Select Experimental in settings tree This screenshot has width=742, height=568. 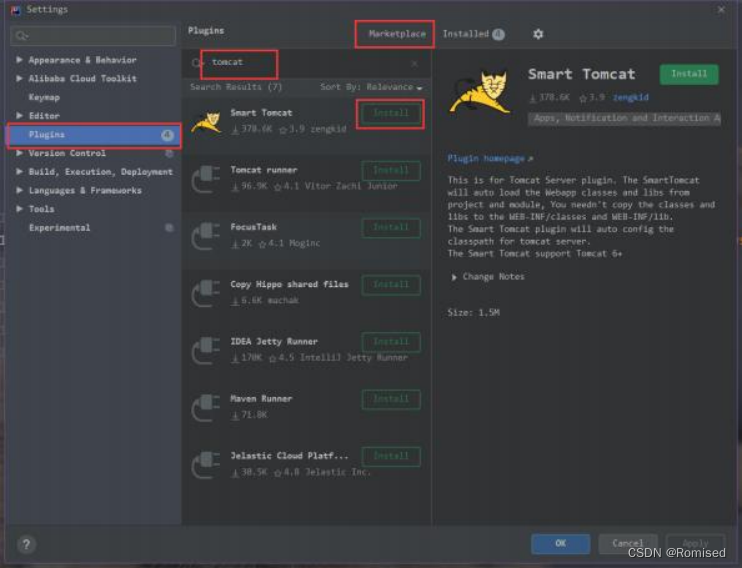tap(59, 228)
